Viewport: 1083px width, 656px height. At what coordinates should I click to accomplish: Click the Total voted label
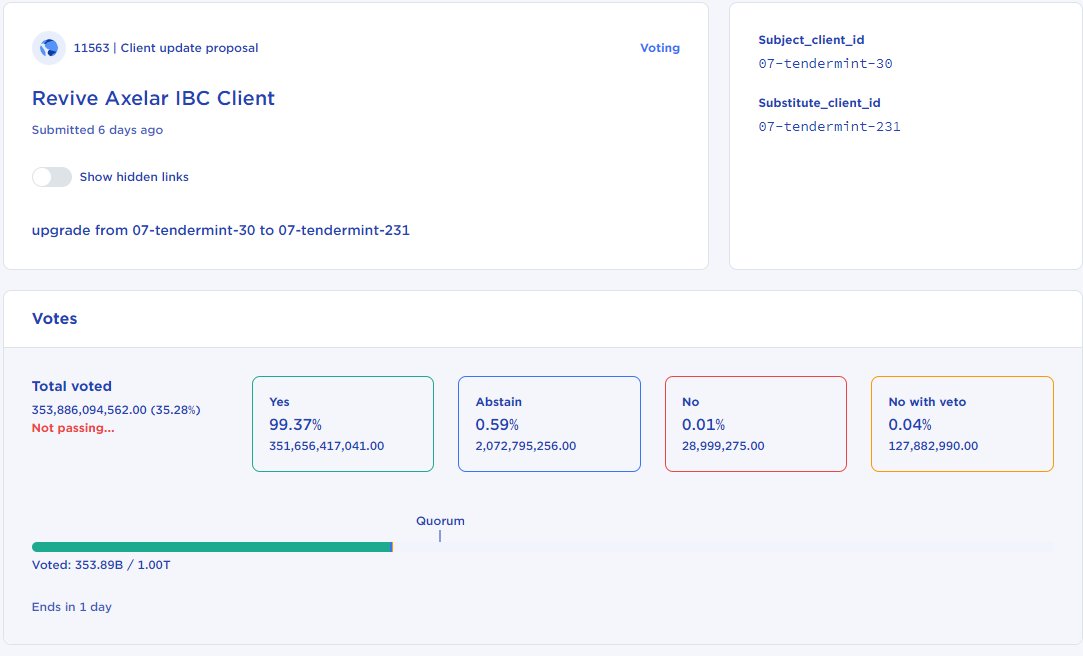click(x=72, y=386)
